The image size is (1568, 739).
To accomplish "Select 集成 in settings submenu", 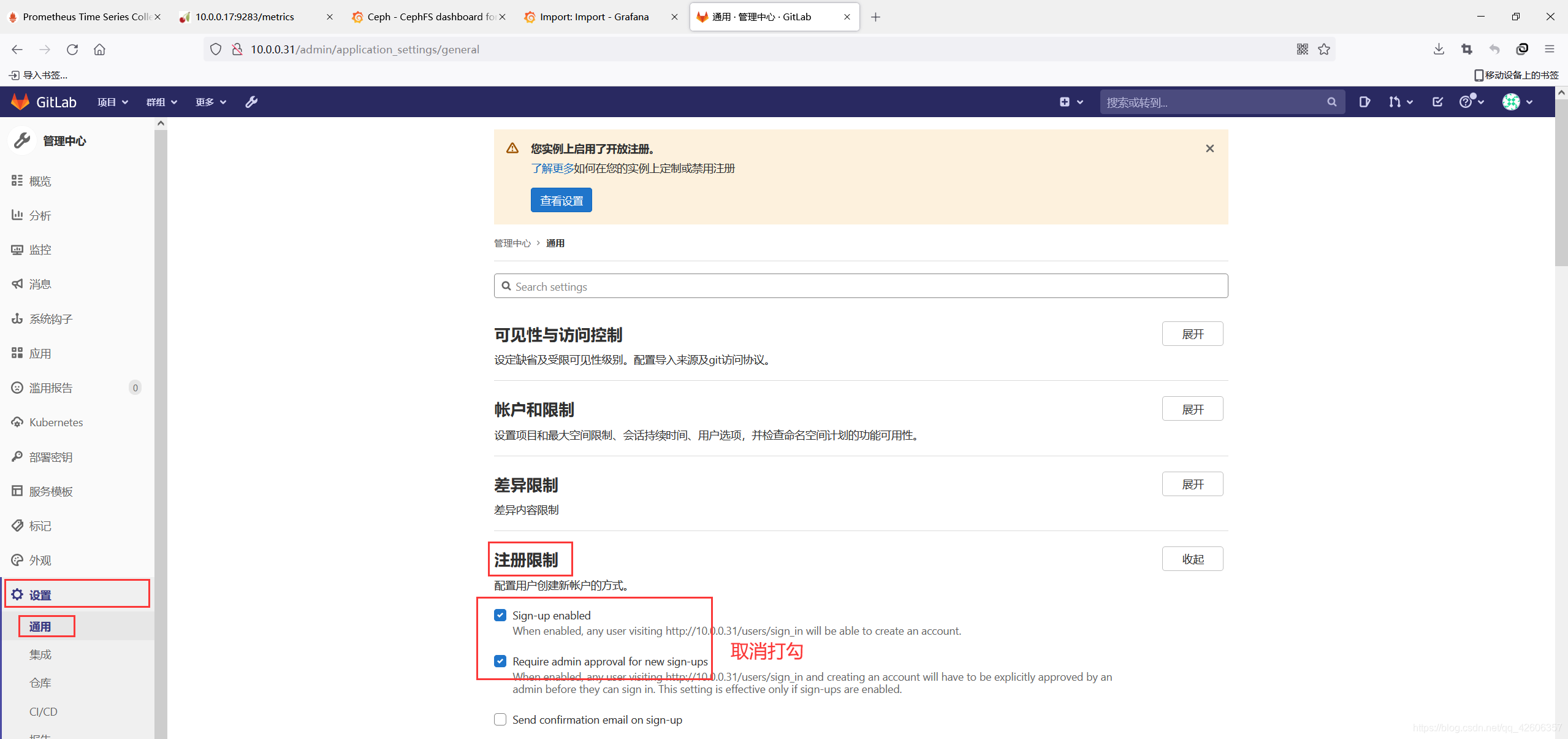I will coord(40,654).
